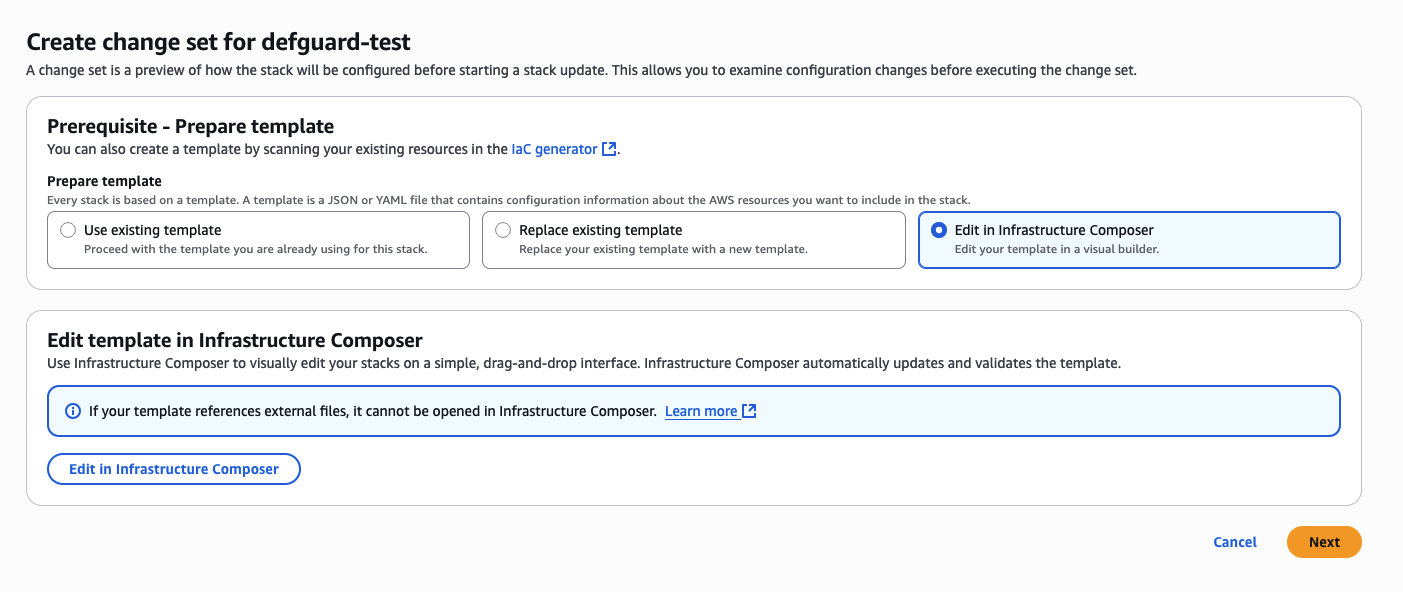Screen dimensions: 1403x592
Task: Click the 'Replace your existing template' description text
Action: pos(663,249)
